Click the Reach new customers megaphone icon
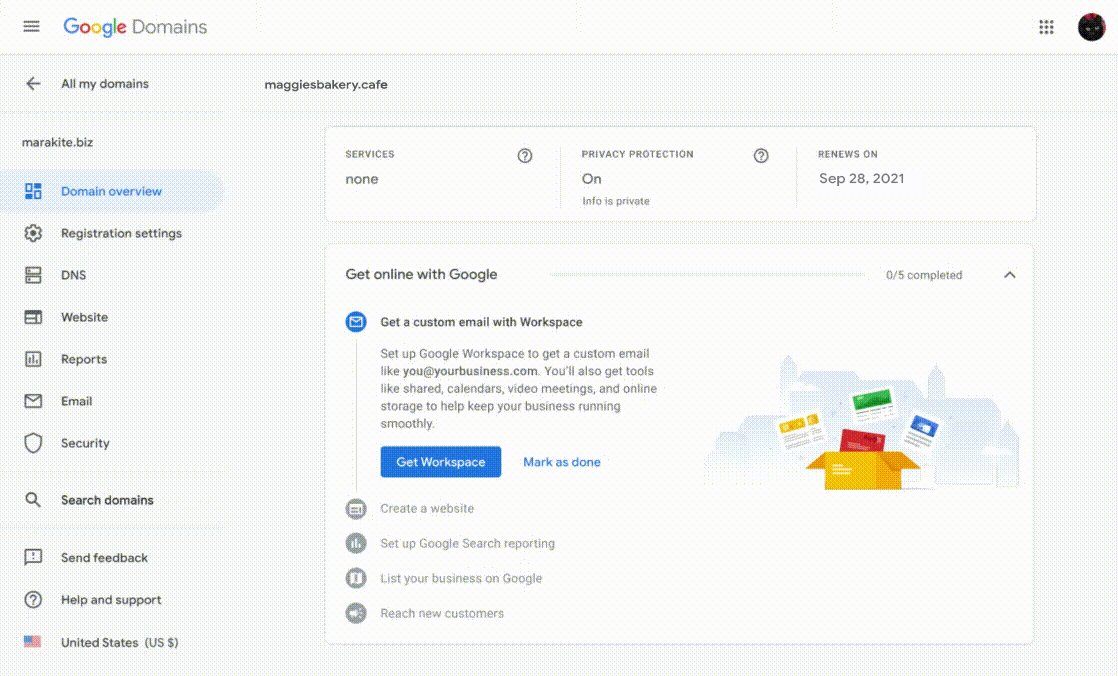1118x676 pixels. point(356,613)
